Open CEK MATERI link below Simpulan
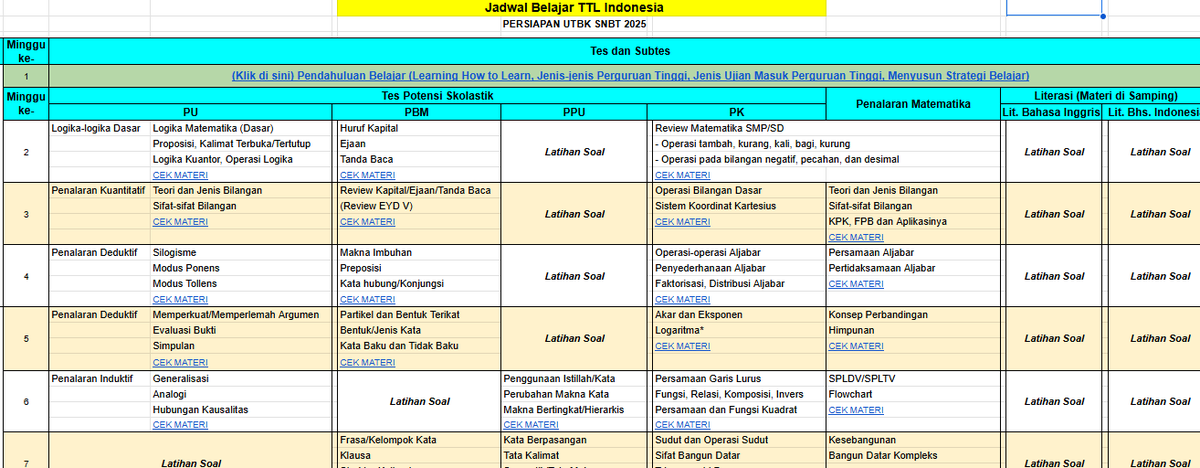 180,362
